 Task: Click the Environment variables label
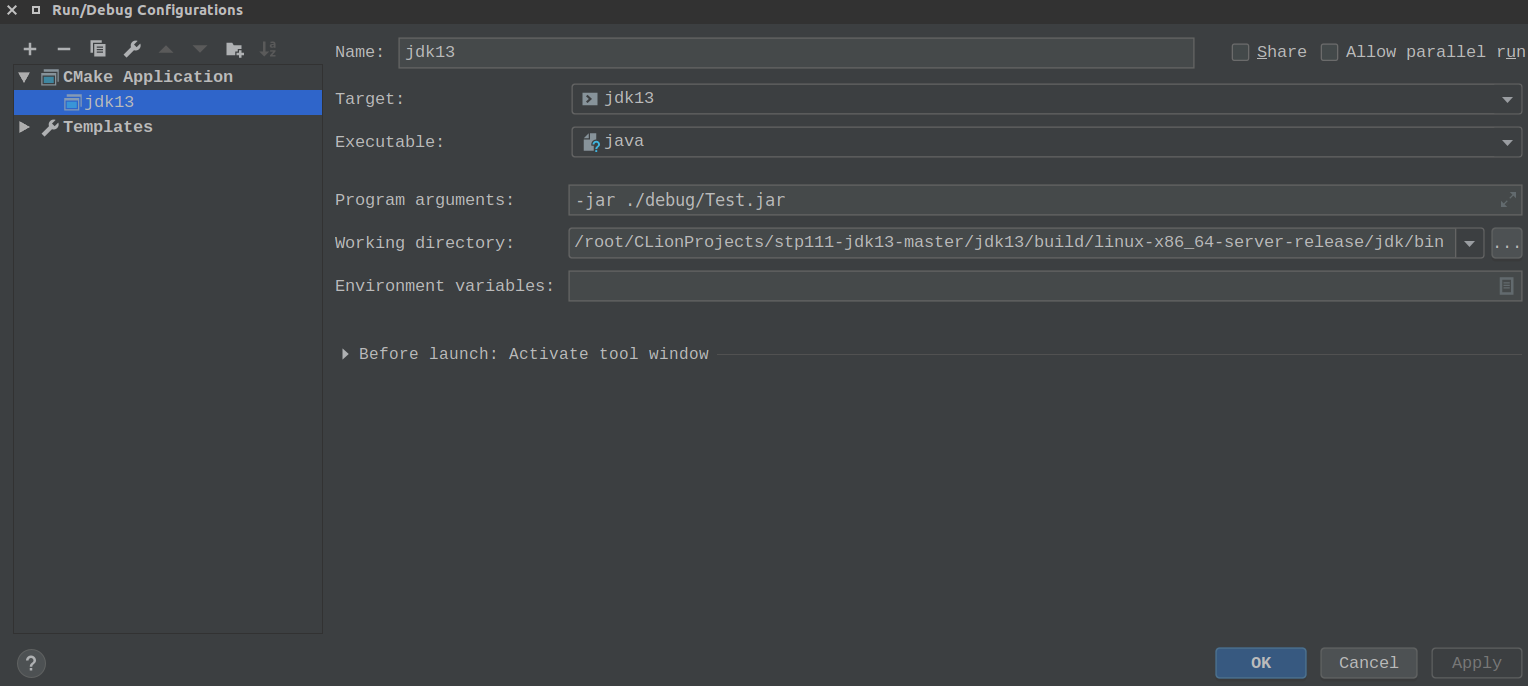click(445, 286)
